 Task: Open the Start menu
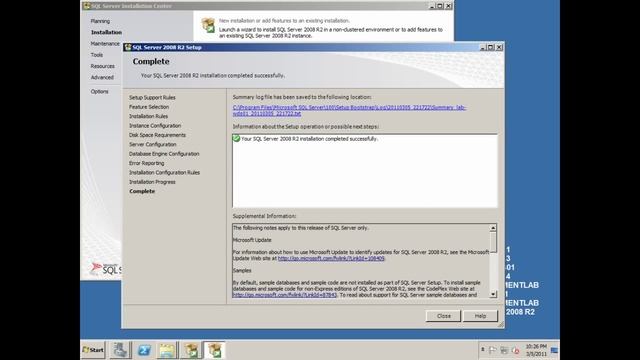click(x=93, y=350)
